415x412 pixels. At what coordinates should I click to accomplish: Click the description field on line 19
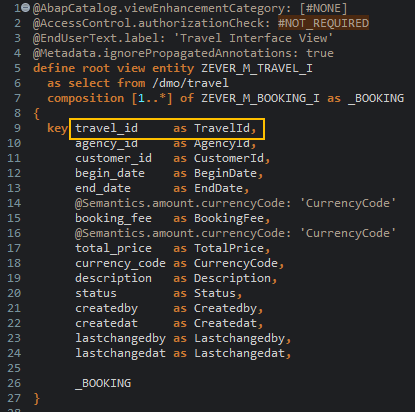coord(113,278)
